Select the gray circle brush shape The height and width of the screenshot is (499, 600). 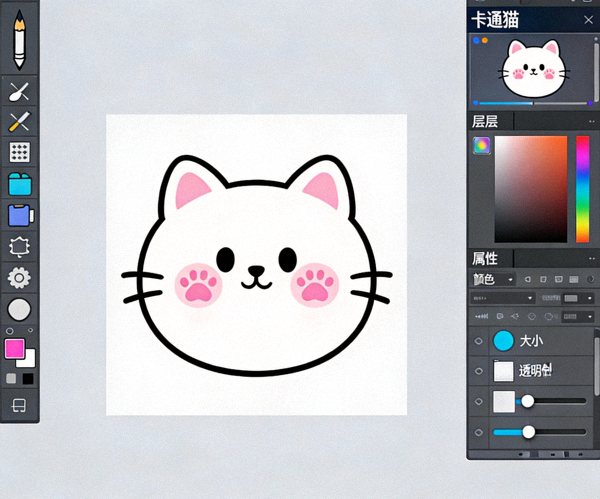19,309
